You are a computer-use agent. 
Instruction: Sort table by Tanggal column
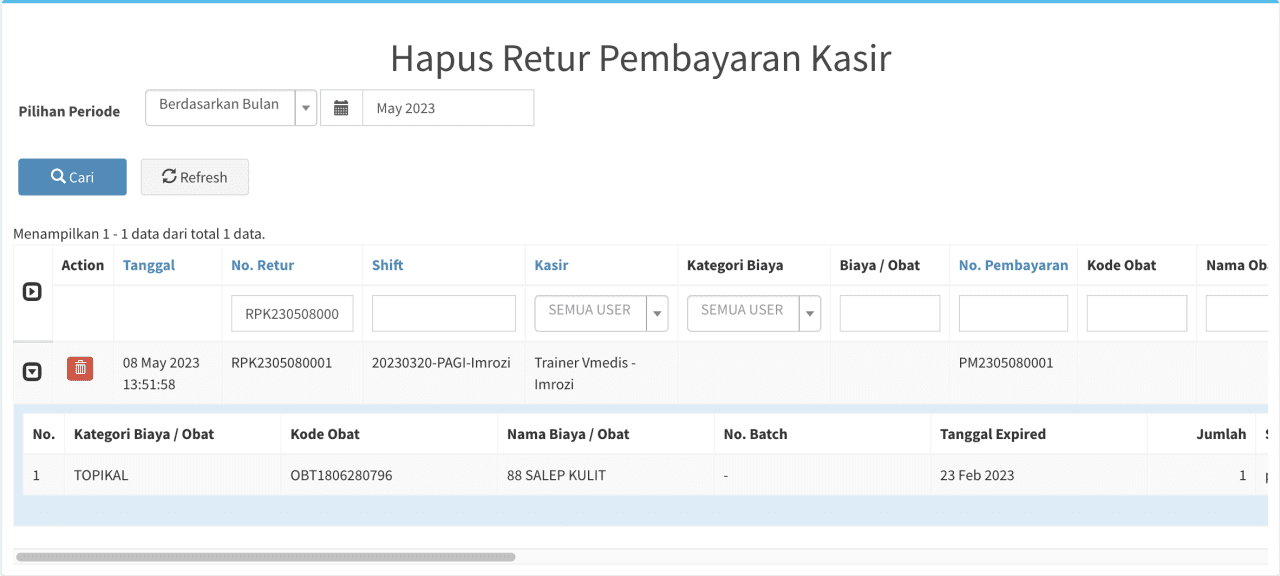tap(149, 265)
